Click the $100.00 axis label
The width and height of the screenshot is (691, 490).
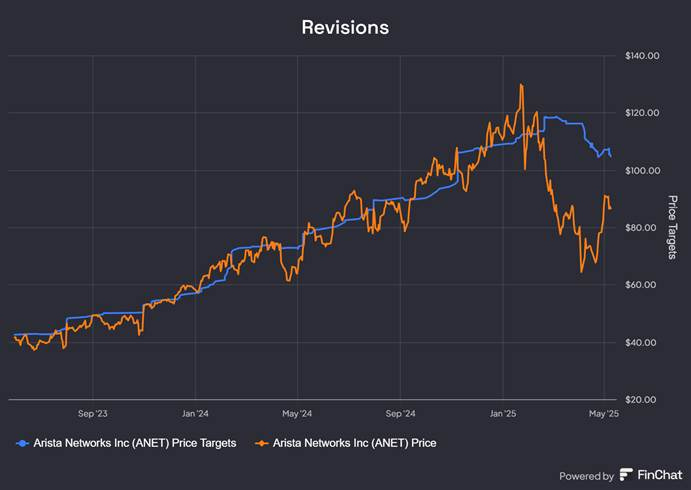(x=642, y=171)
